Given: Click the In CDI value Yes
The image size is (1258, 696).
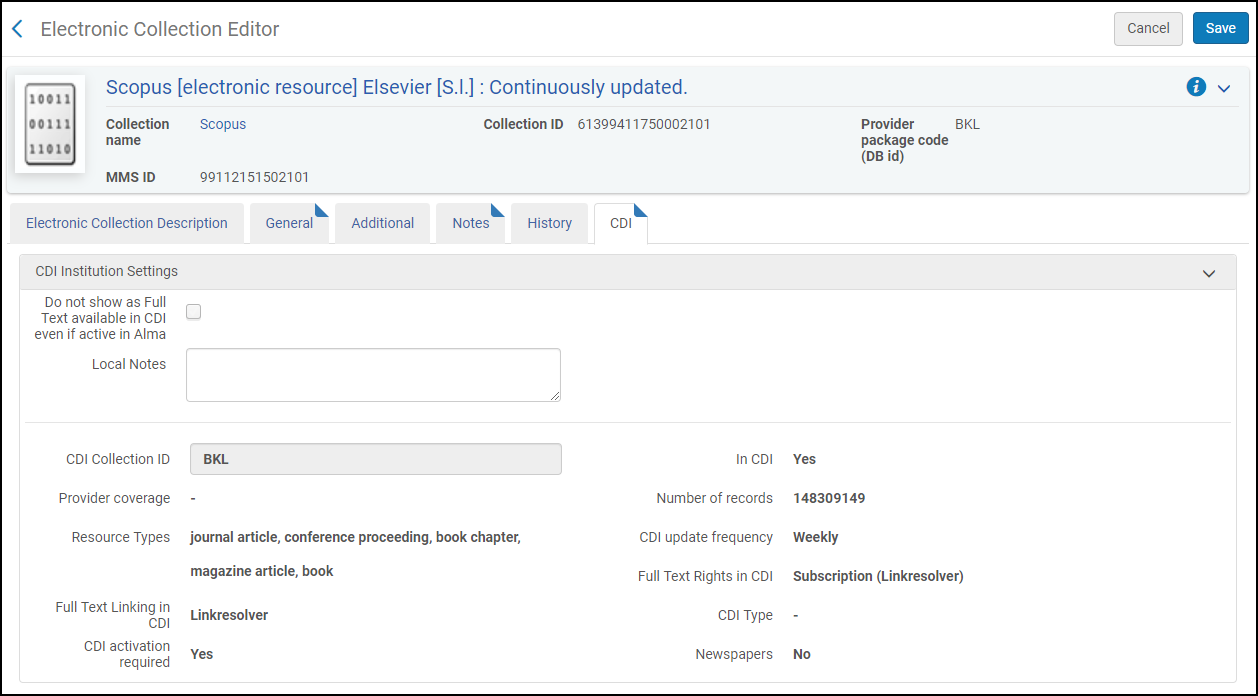Looking at the screenshot, I should [x=805, y=459].
